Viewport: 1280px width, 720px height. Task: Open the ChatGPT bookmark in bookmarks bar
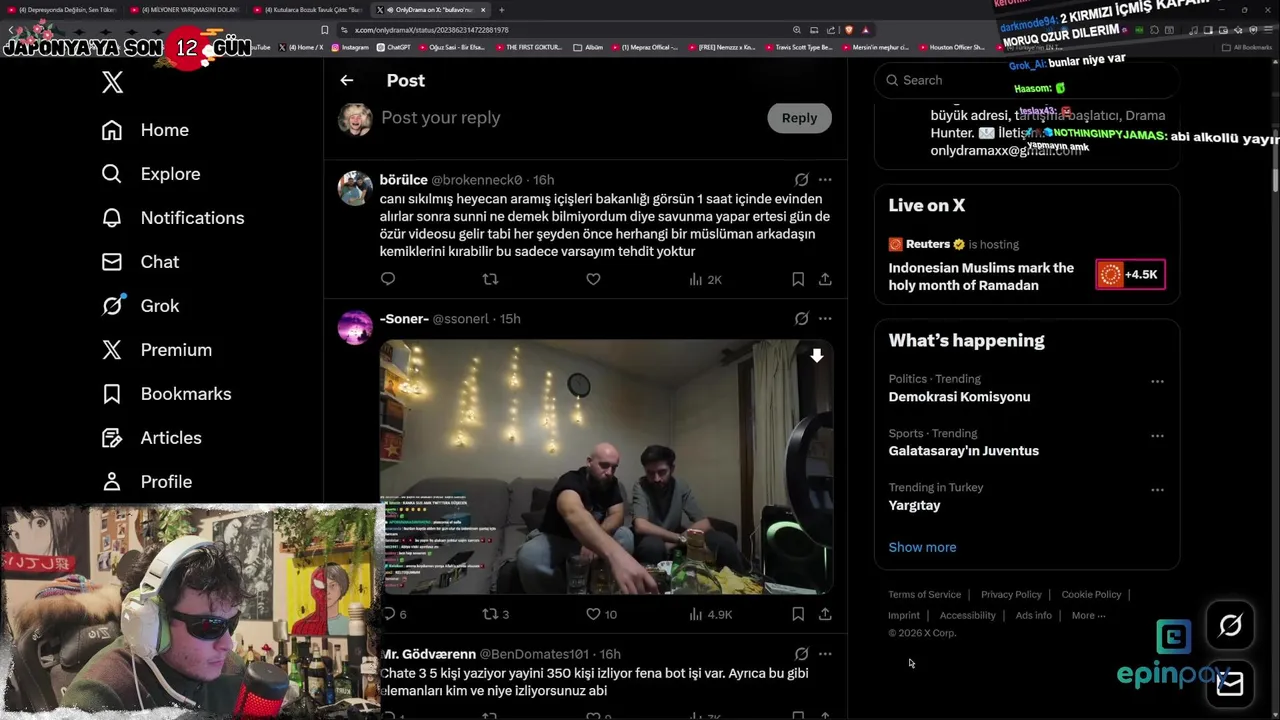[x=393, y=47]
